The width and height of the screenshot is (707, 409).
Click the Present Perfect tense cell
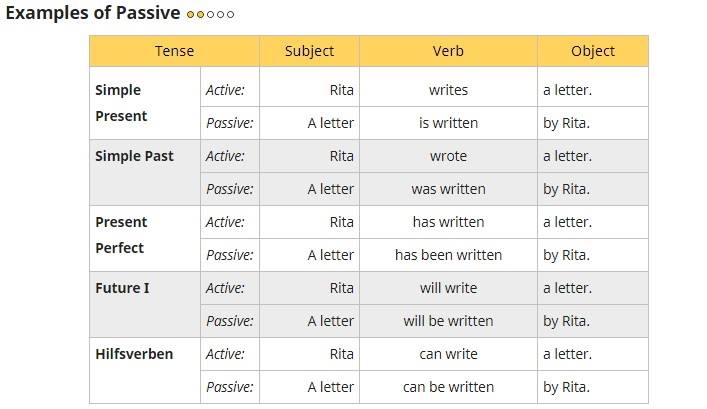145,239
